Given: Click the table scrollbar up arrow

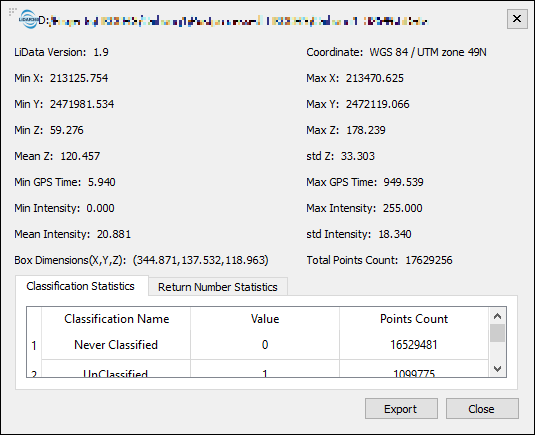Looking at the screenshot, I should coord(497,316).
